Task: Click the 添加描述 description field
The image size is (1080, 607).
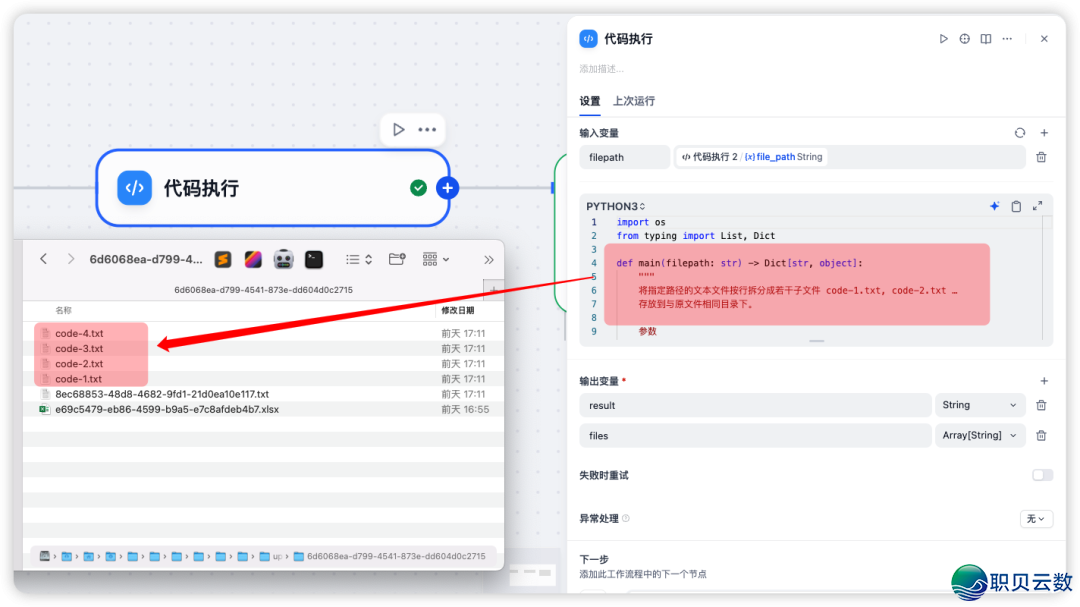Action: [x=601, y=69]
